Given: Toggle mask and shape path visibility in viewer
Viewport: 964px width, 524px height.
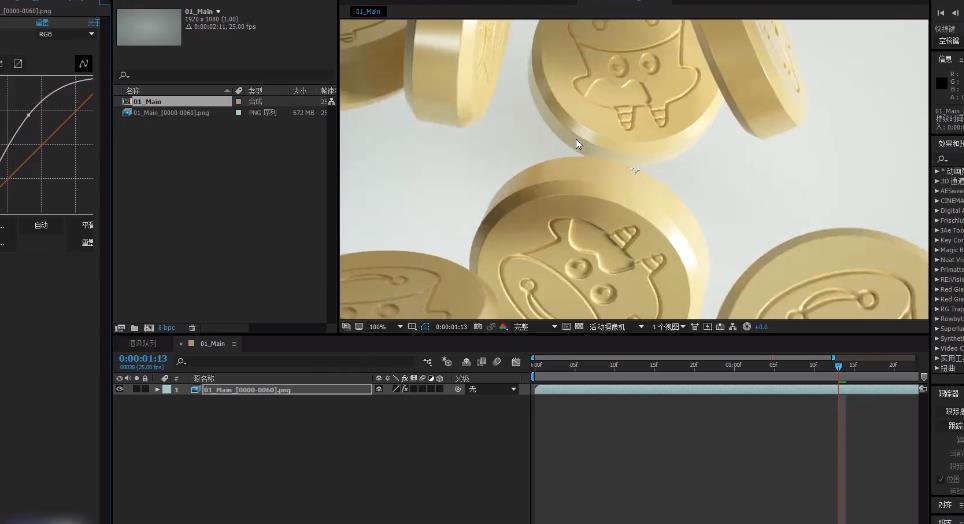Looking at the screenshot, I should [x=425, y=327].
